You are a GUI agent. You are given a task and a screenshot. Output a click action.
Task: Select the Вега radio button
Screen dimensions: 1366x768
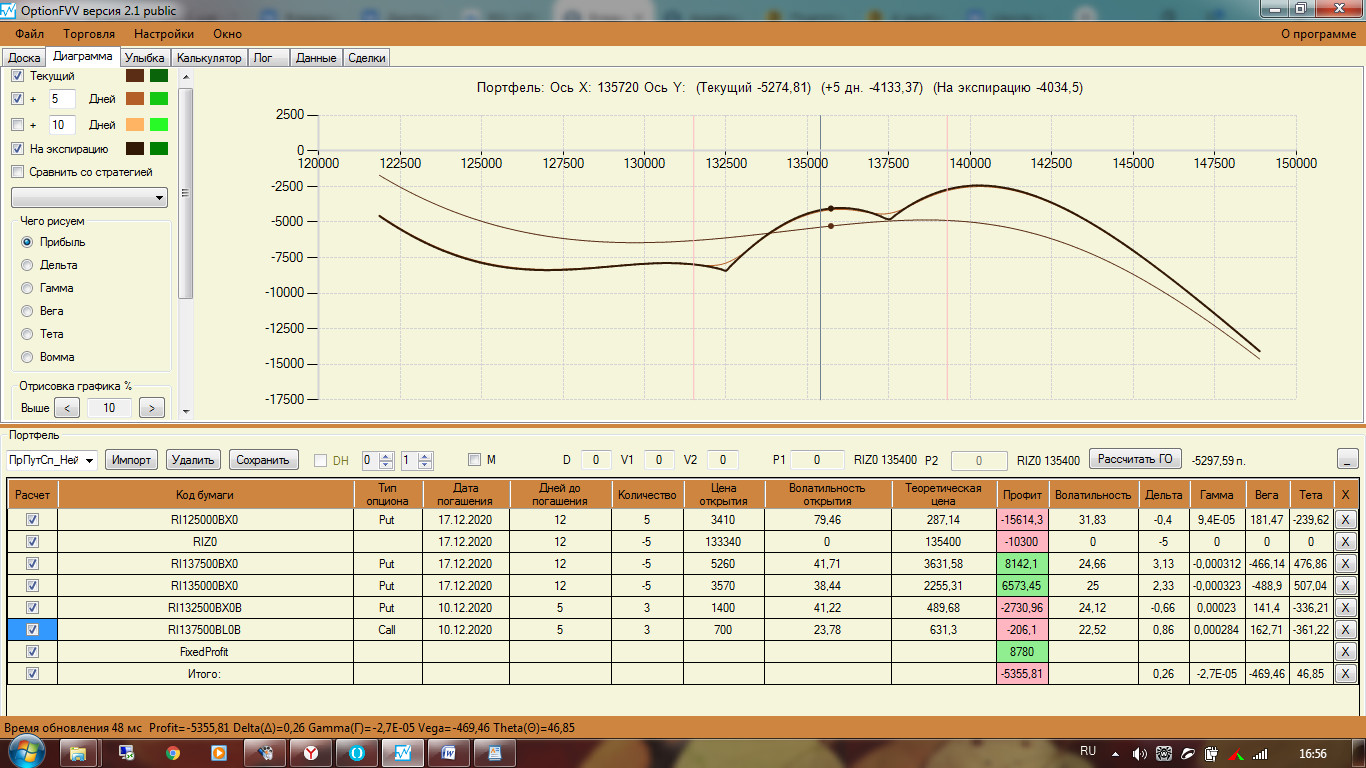click(27, 311)
